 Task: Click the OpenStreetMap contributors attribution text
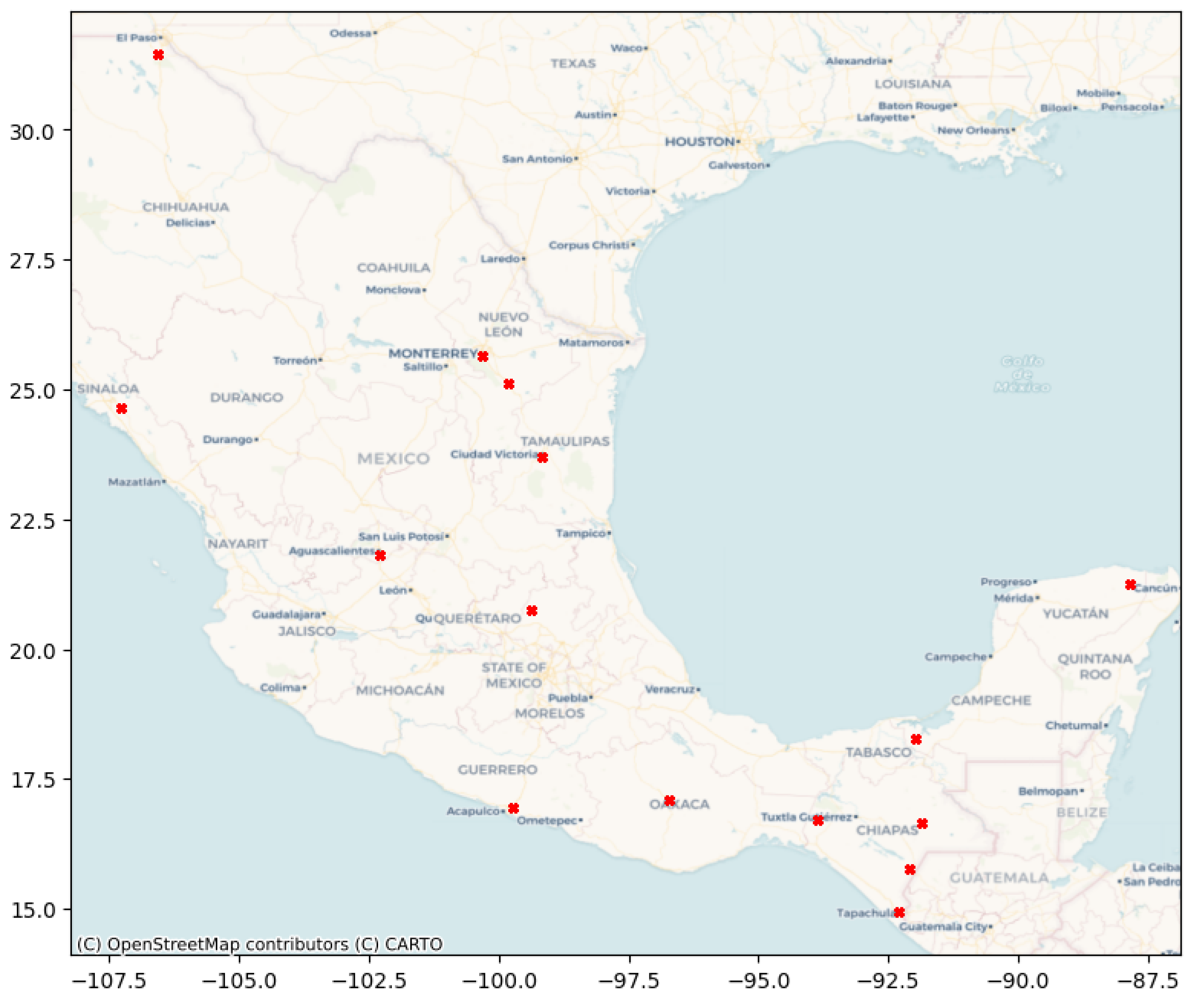228,944
